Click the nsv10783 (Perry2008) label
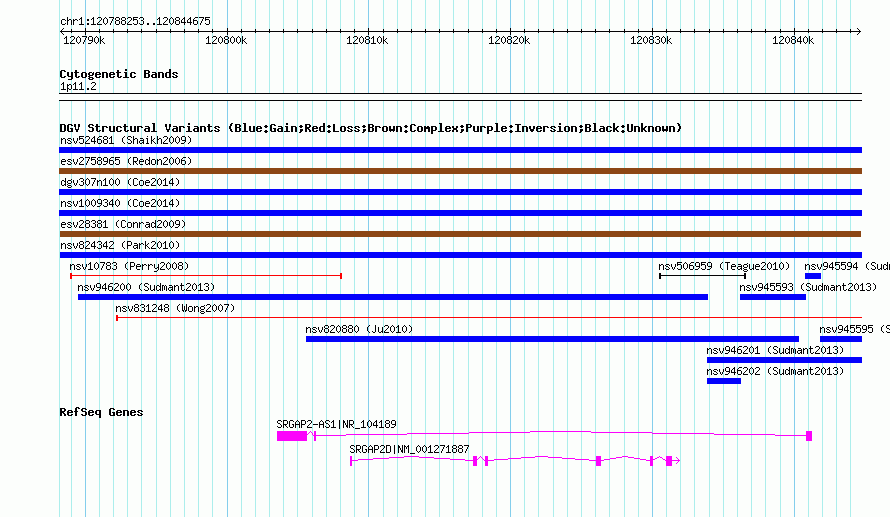 click(129, 266)
